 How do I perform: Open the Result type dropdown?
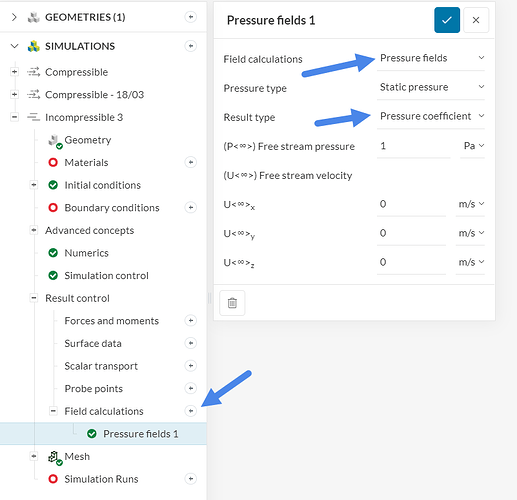point(431,116)
